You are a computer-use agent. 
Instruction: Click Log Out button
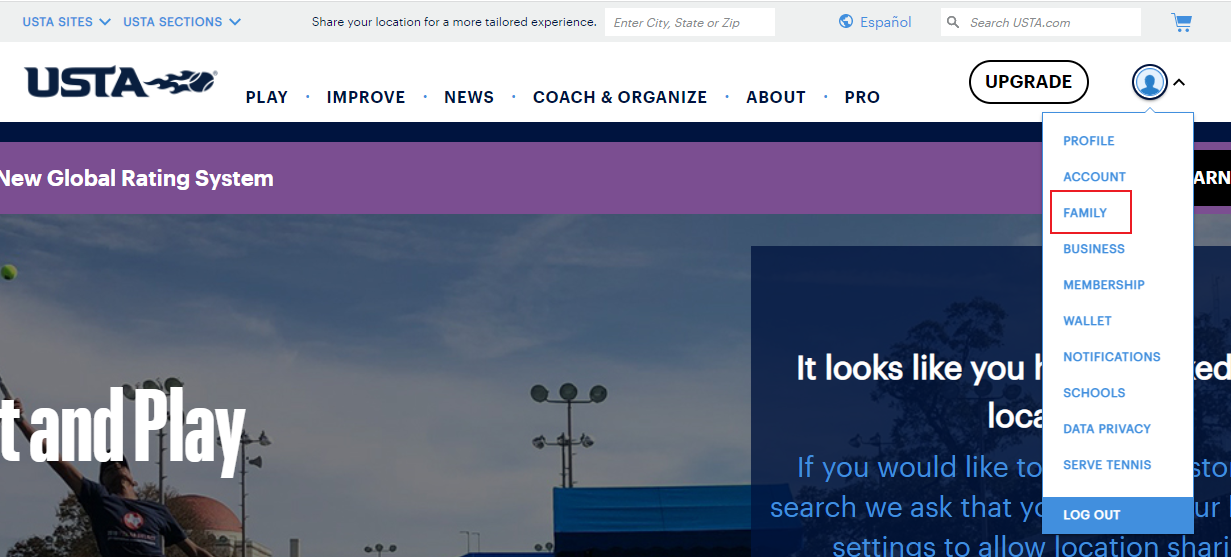[x=1118, y=515]
